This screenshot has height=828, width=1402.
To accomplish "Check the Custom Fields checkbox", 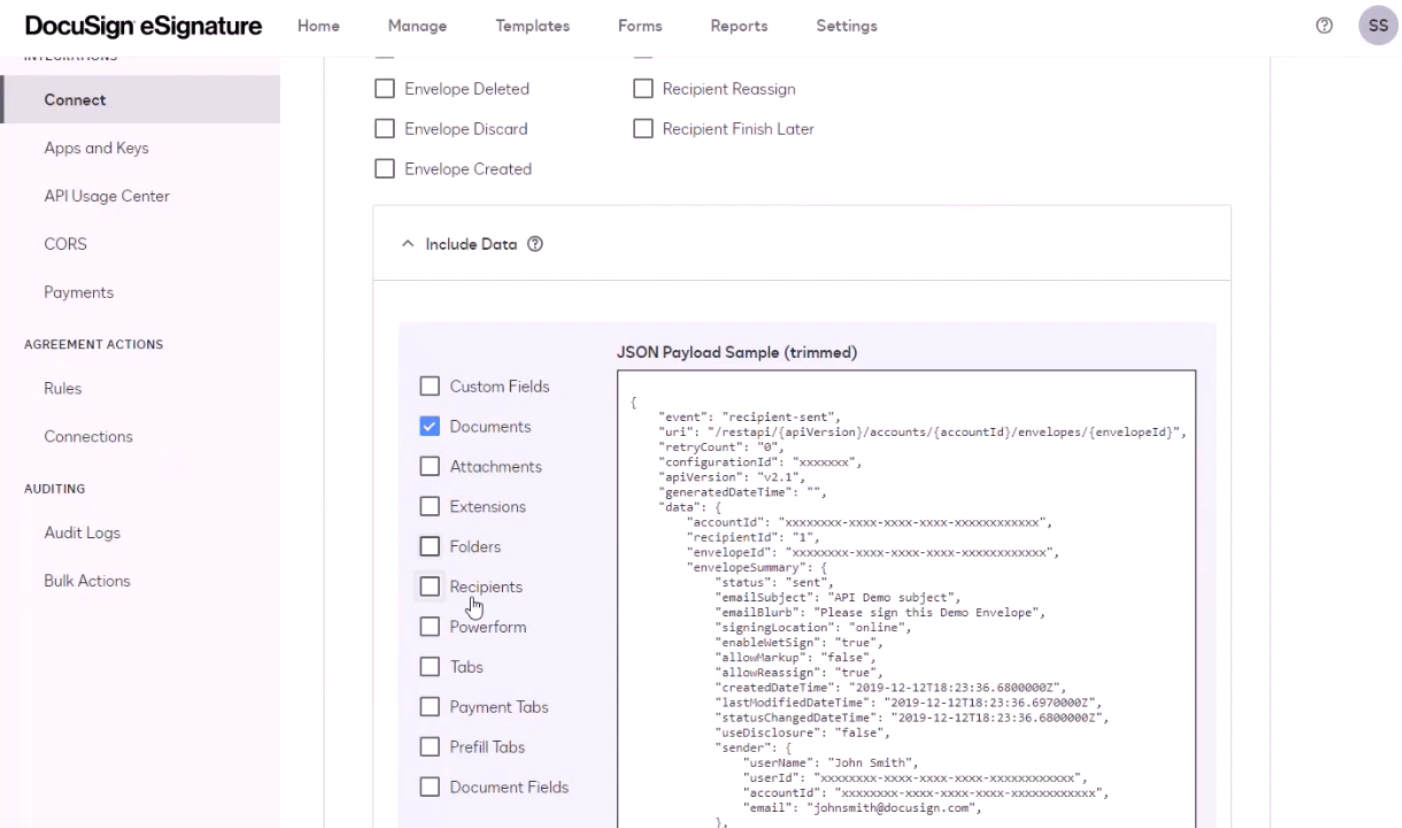I will (430, 387).
